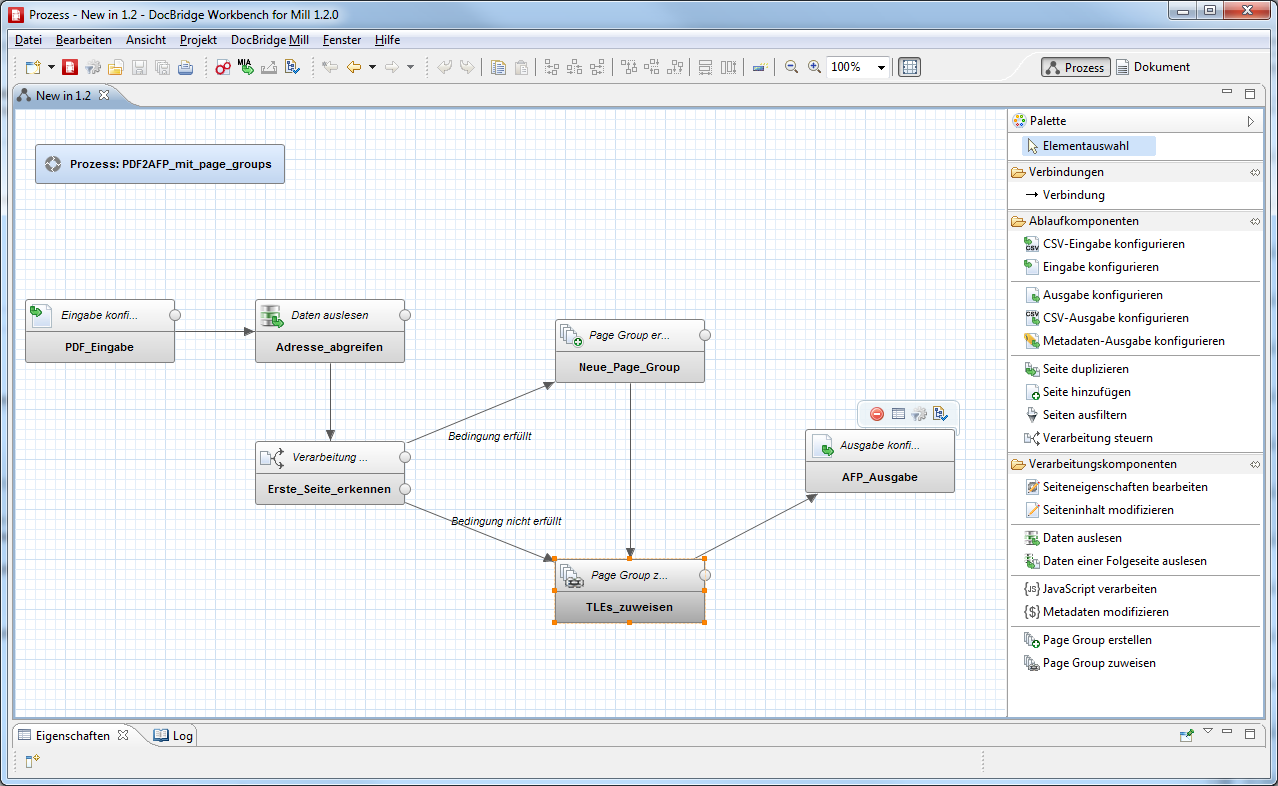This screenshot has height=786, width=1278.
Task: Click the zoom out magnifier icon
Action: [x=791, y=67]
